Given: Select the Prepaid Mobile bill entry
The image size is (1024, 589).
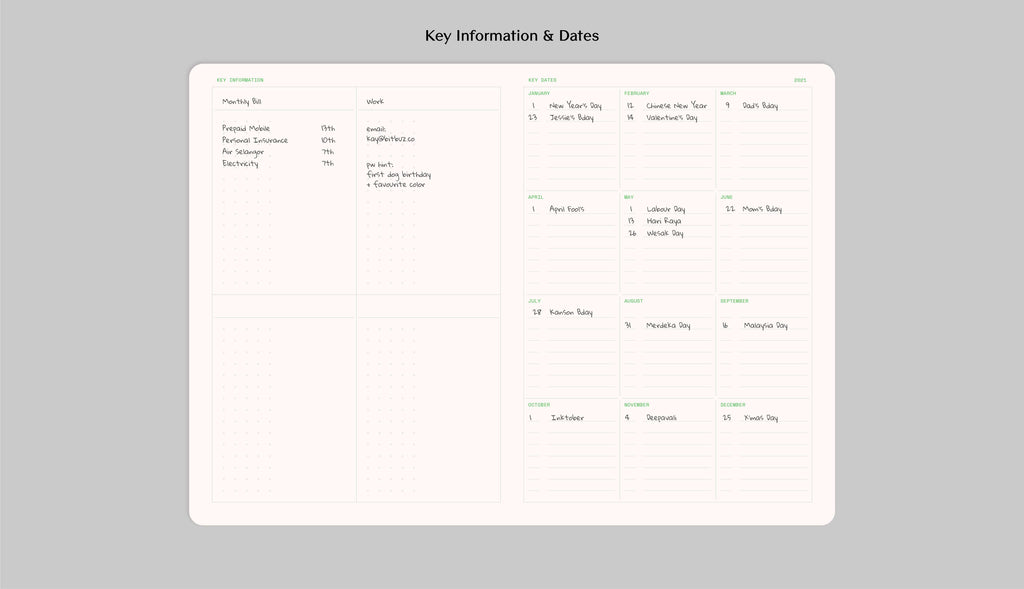Looking at the screenshot, I should coord(246,129).
